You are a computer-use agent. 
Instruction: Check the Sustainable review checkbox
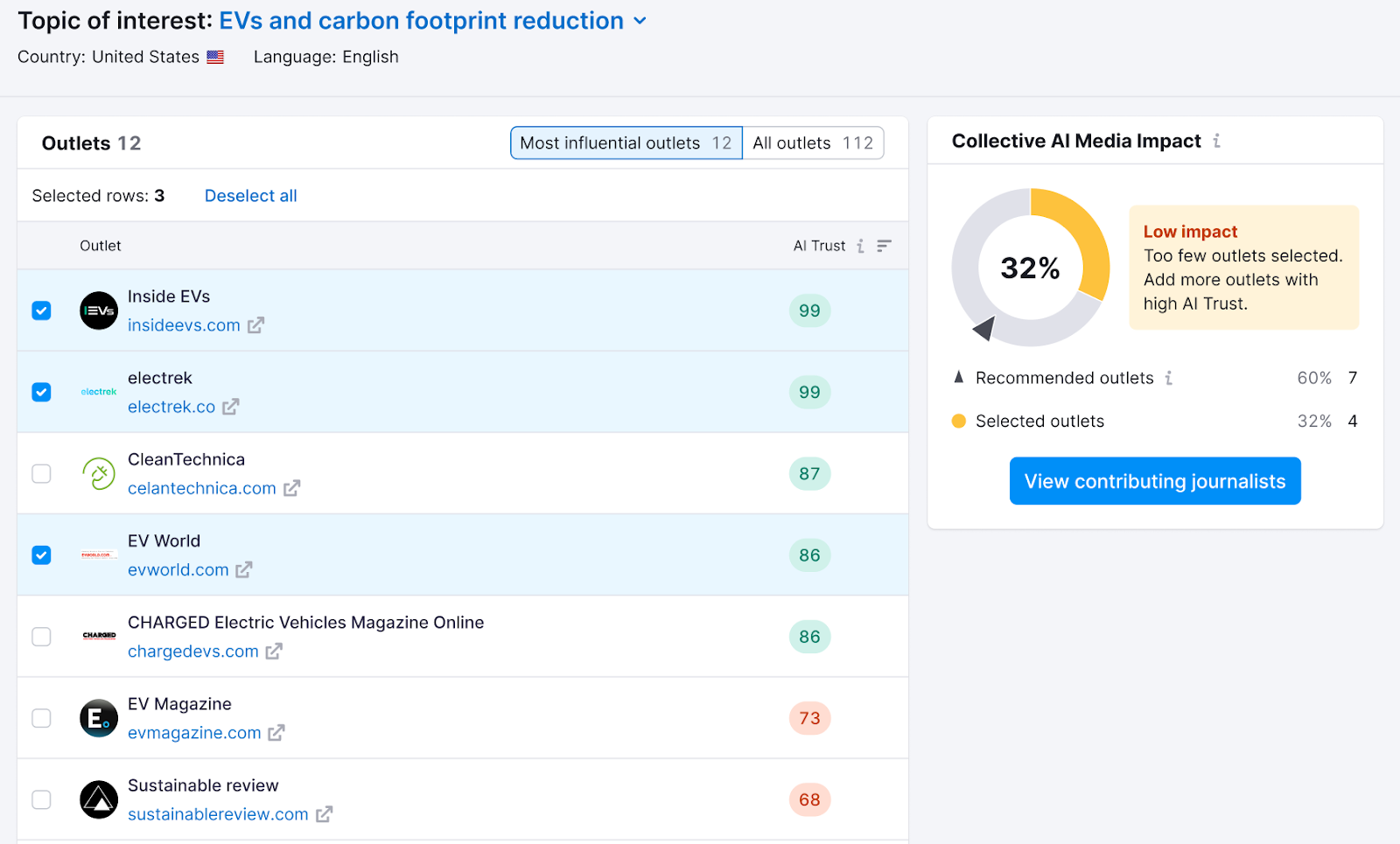click(41, 799)
